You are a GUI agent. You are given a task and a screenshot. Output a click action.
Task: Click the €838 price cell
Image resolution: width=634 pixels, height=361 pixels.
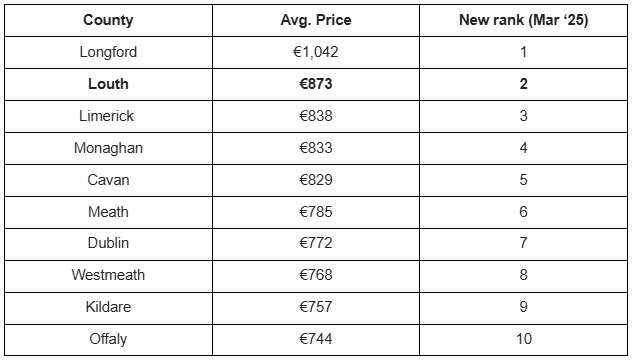tap(316, 116)
